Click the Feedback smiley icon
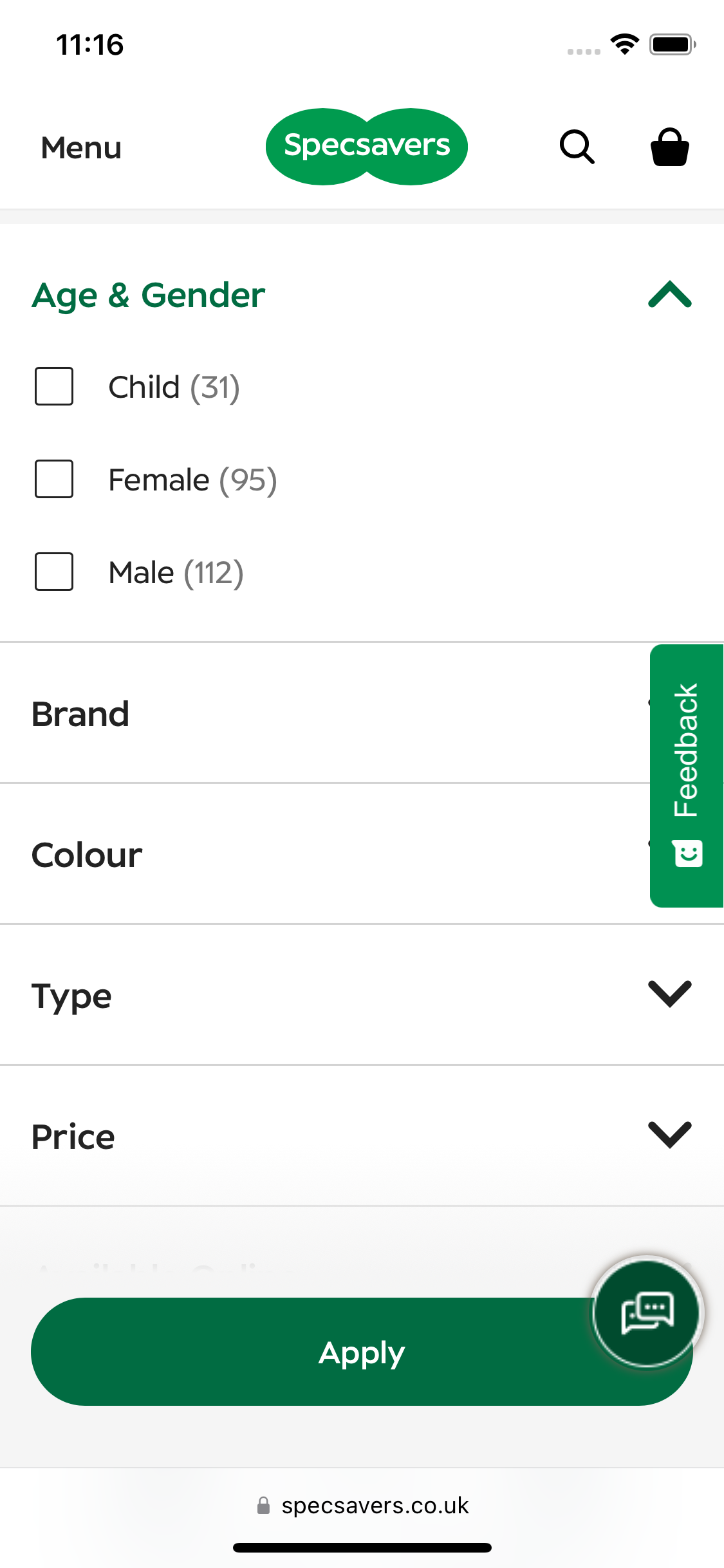The height and width of the screenshot is (1568, 724). click(x=687, y=854)
